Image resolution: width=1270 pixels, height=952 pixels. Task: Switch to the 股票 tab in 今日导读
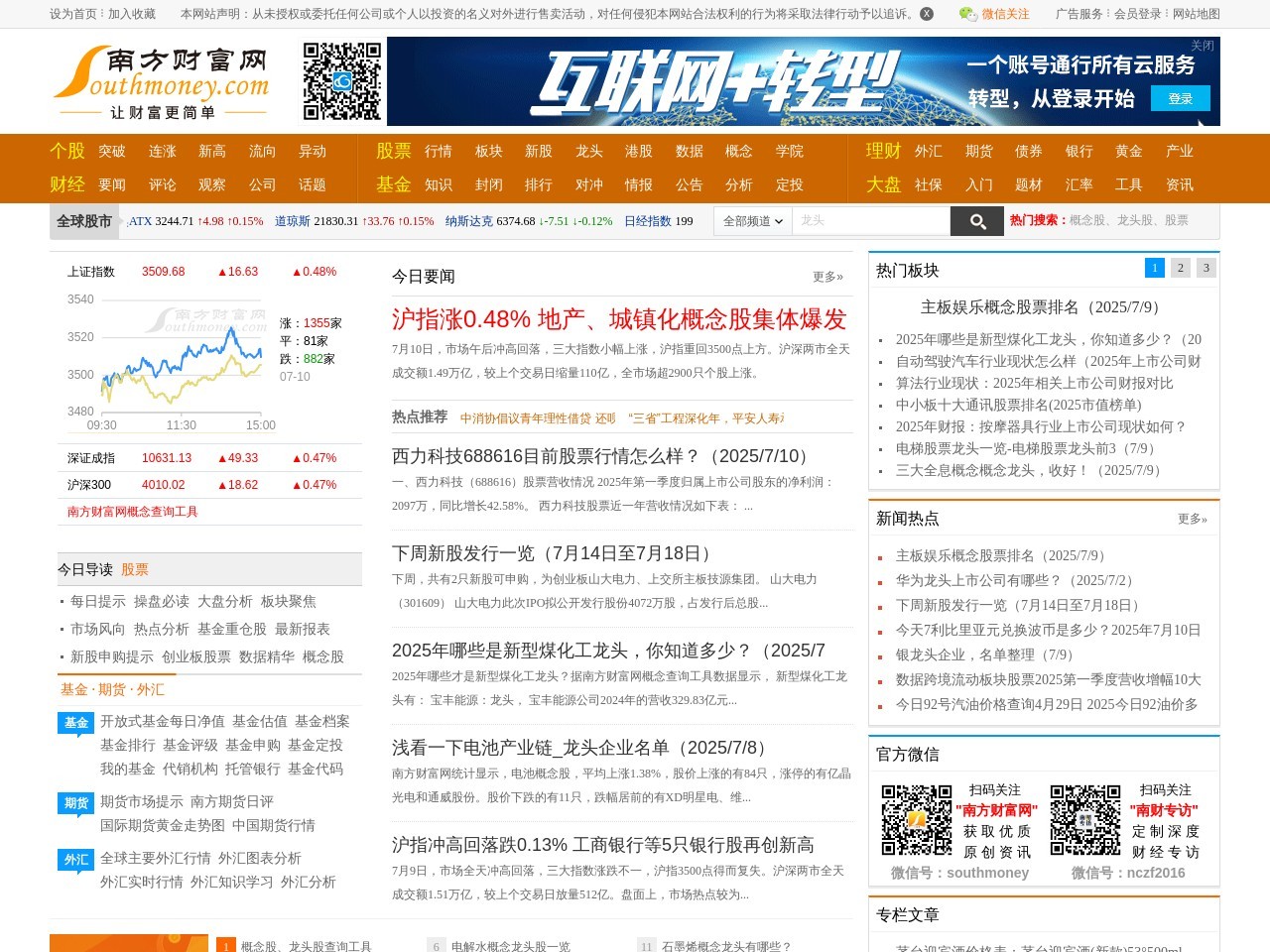point(135,569)
